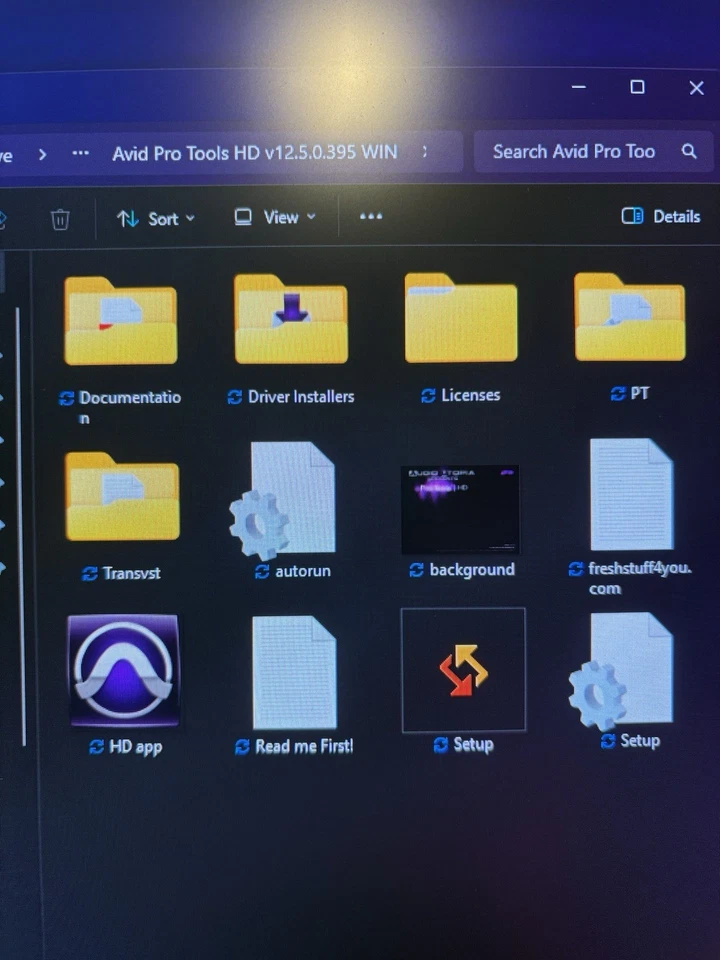Select the background image thumbnail
This screenshot has width=720, height=960.
(x=460, y=508)
